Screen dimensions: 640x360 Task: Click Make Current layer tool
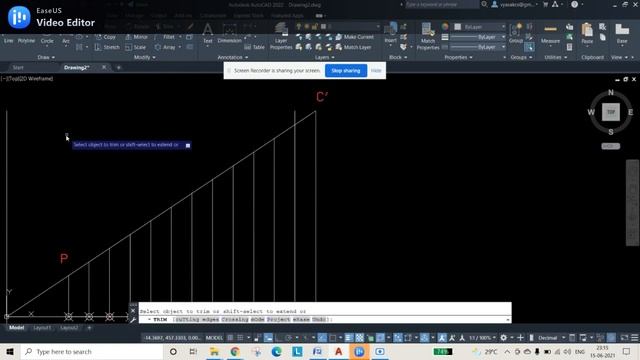pyautogui.click(x=354, y=37)
